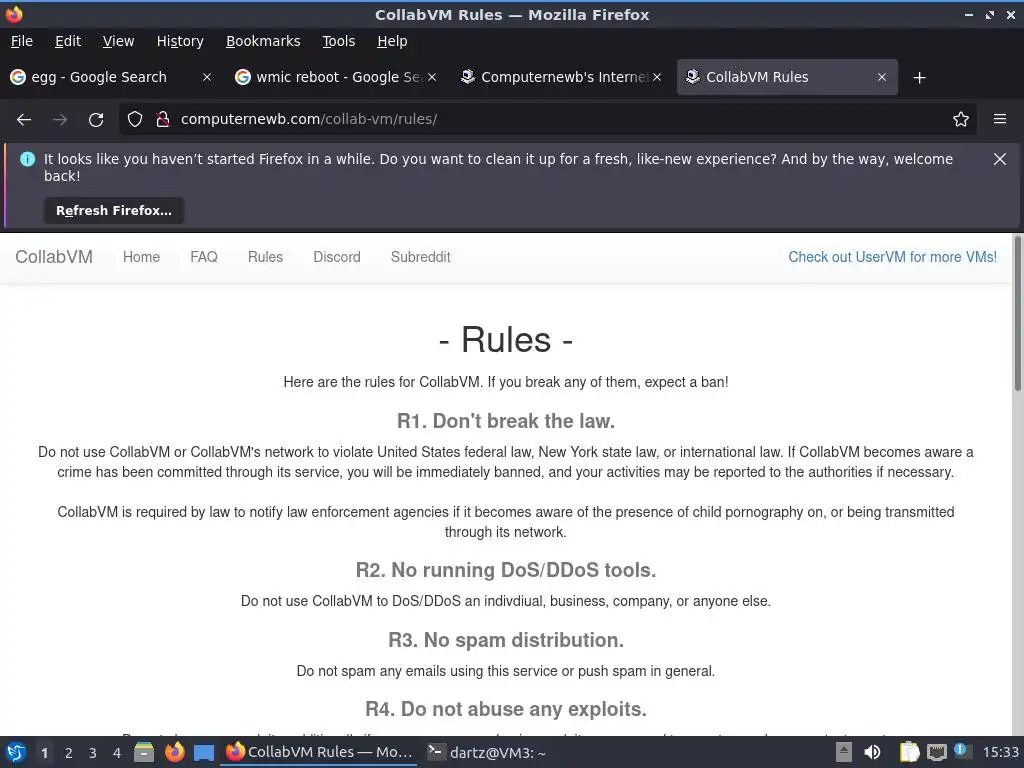The height and width of the screenshot is (768, 1024).
Task: Open the Firefox hamburger application menu
Action: 1000,119
